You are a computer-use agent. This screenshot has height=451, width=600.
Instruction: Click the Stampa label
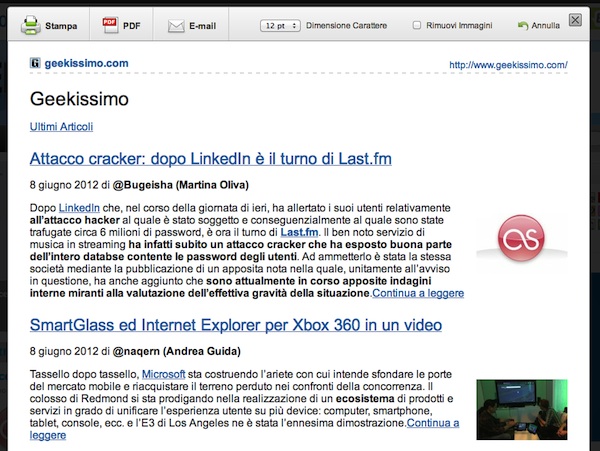coord(61,26)
